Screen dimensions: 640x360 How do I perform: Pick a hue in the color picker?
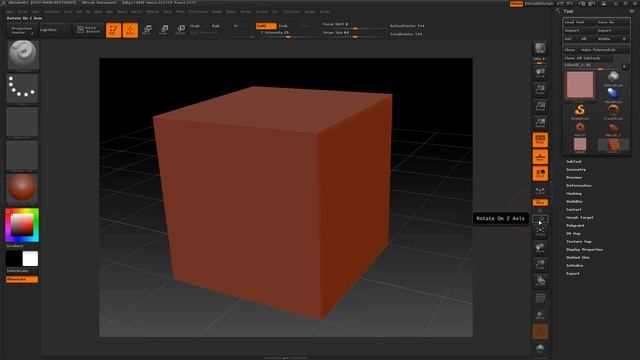[22, 225]
